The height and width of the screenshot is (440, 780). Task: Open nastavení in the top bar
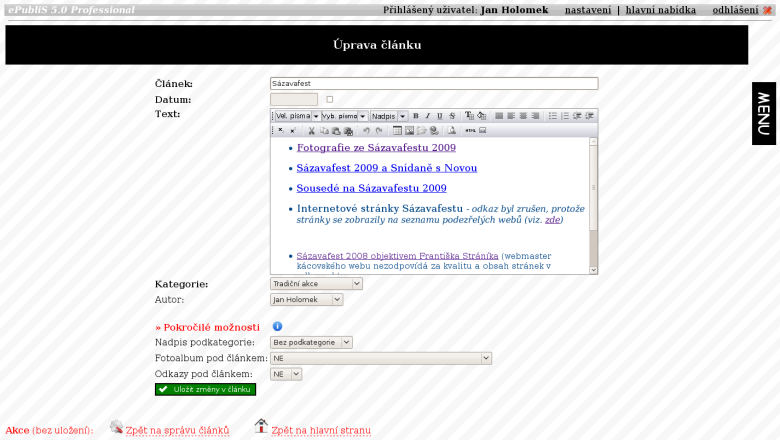click(x=588, y=10)
